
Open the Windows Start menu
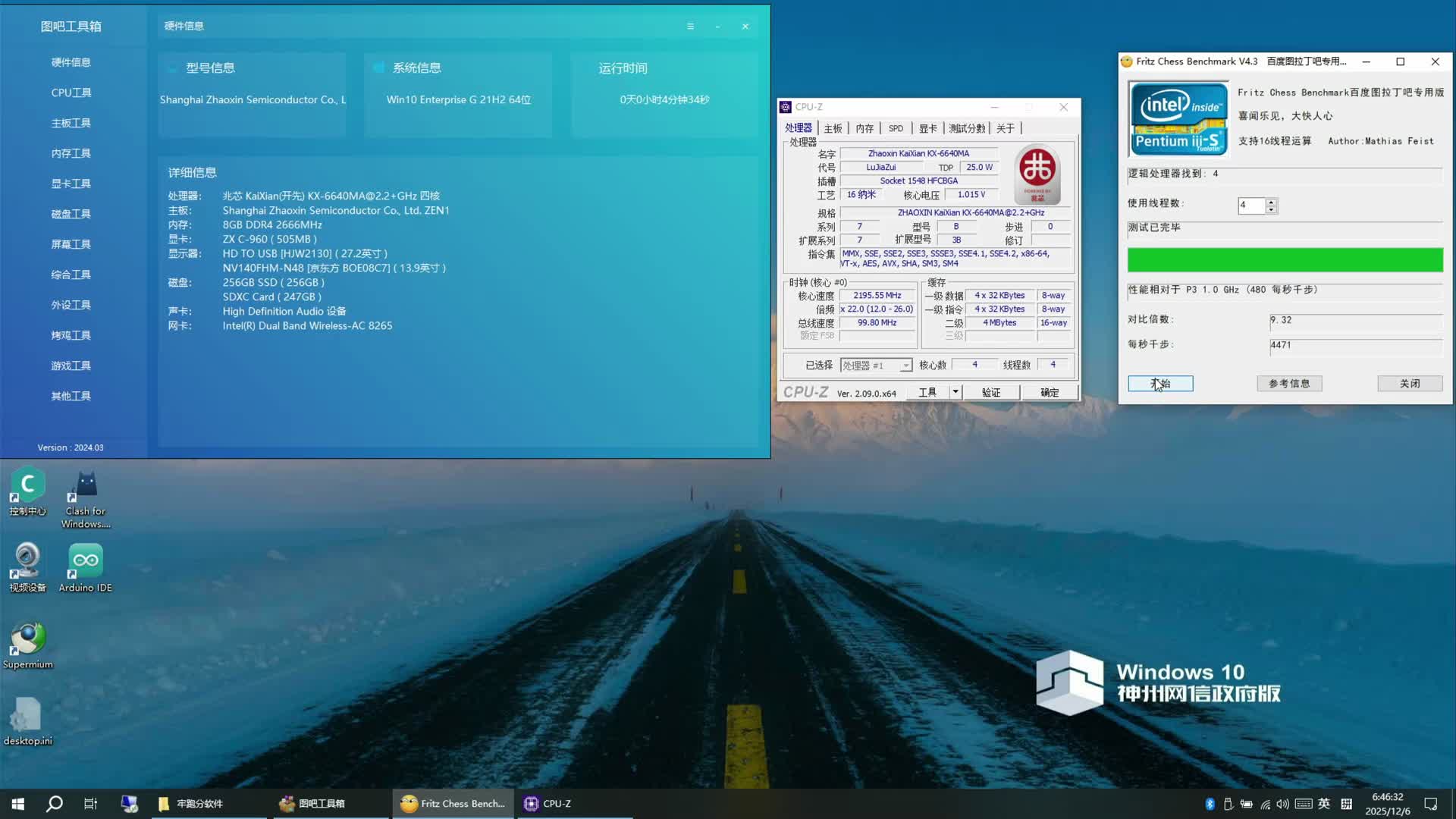17,803
